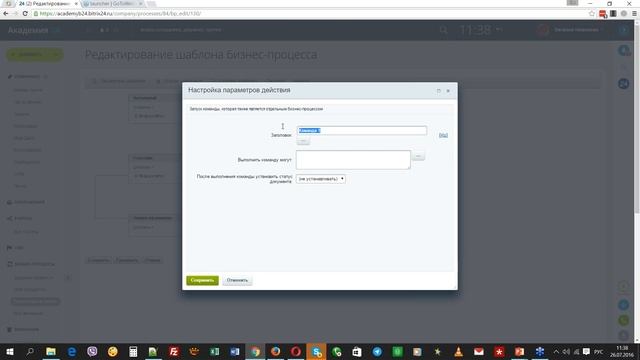Switch keyboard language РУС indicator

(598, 351)
